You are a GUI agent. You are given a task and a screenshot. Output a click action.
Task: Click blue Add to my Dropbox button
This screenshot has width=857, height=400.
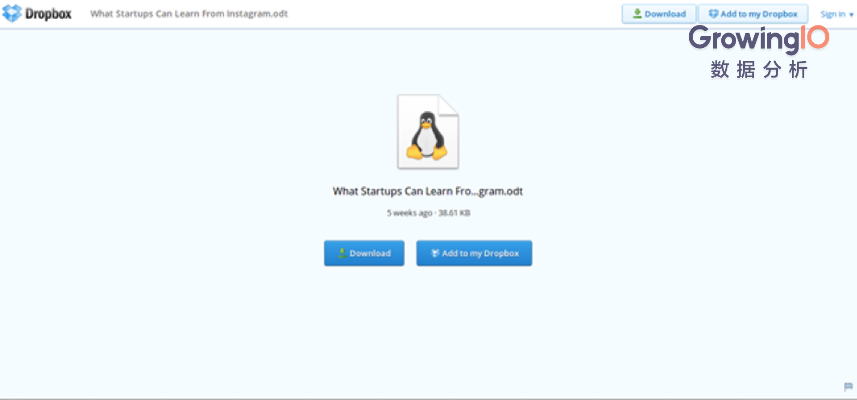click(474, 253)
